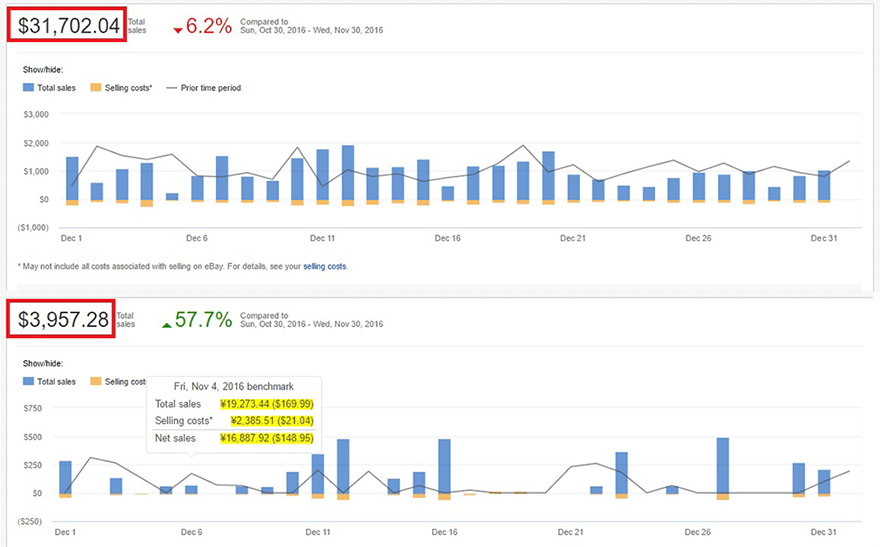880x547 pixels.
Task: Click the tall Dec 27 bar in bottom chart
Action: pyautogui.click(x=723, y=465)
